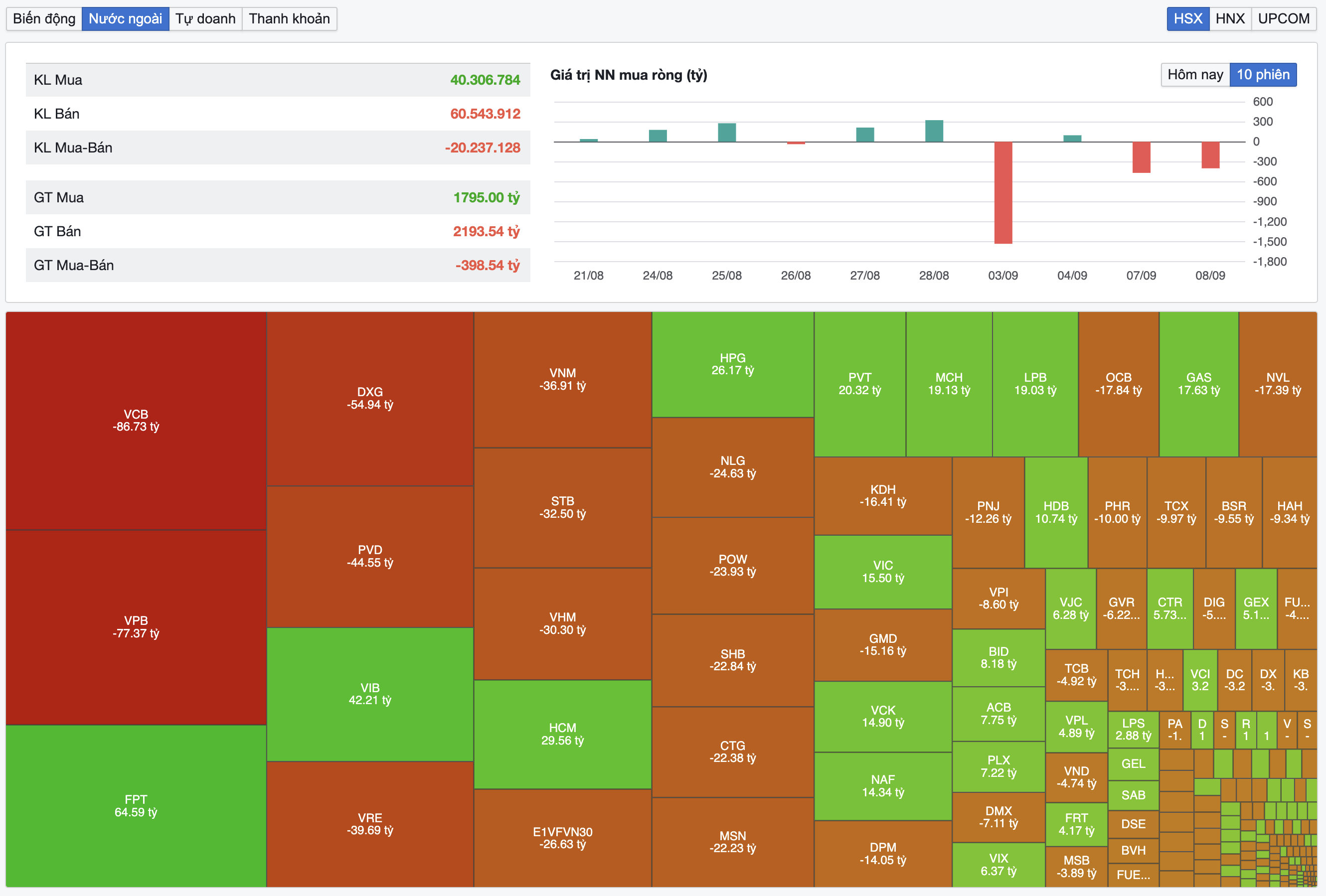Select the HSX exchange toggle

[x=1188, y=19]
